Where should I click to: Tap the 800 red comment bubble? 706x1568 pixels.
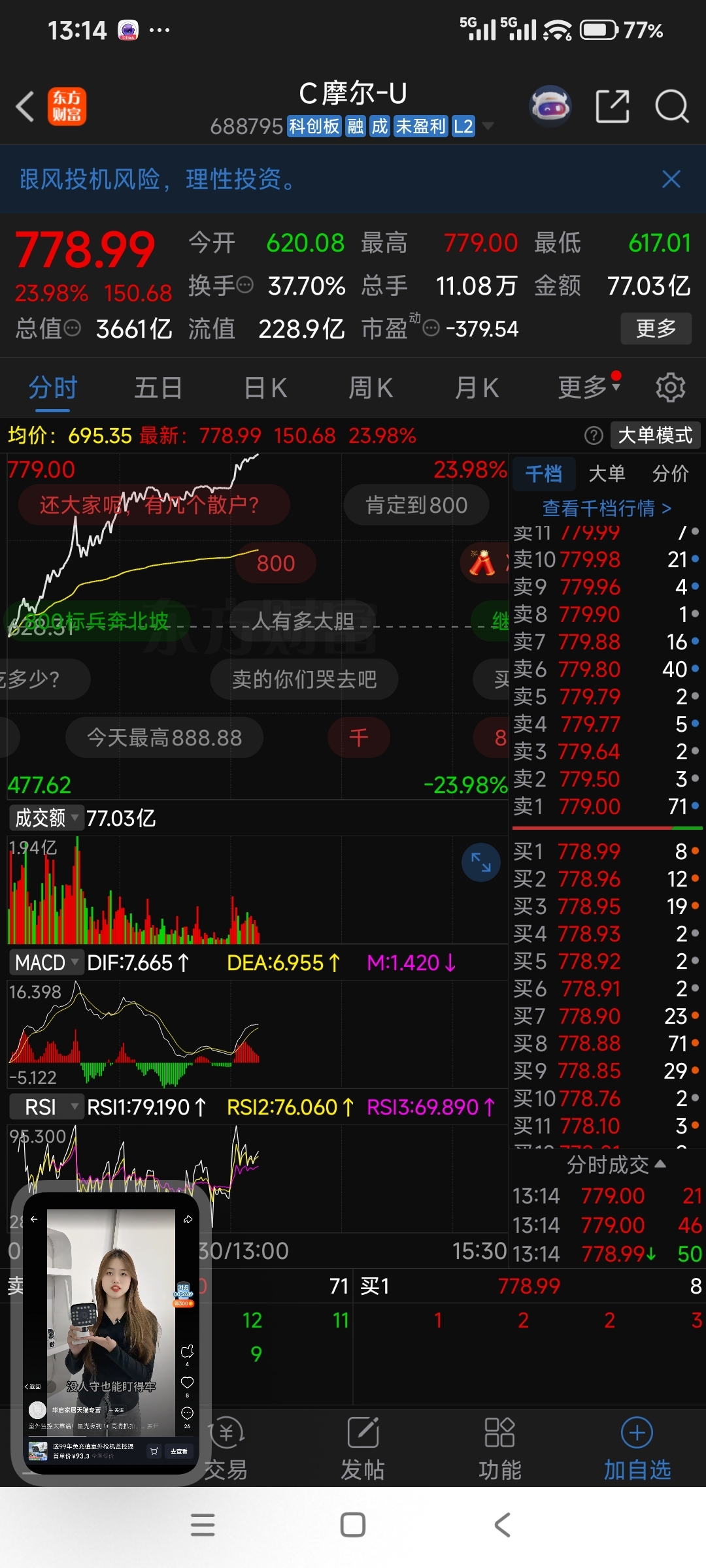(x=275, y=563)
